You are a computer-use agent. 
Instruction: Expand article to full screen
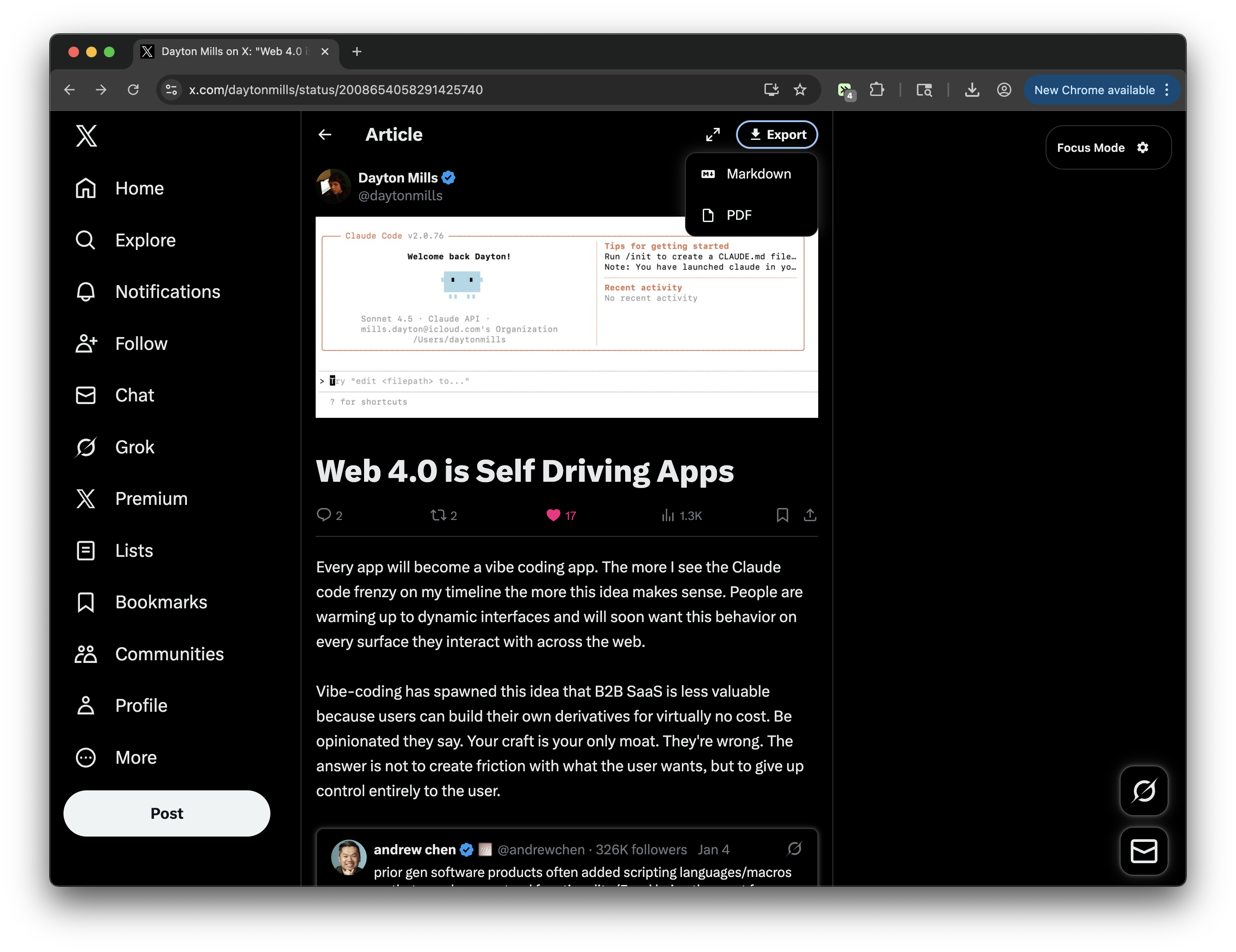(x=713, y=135)
